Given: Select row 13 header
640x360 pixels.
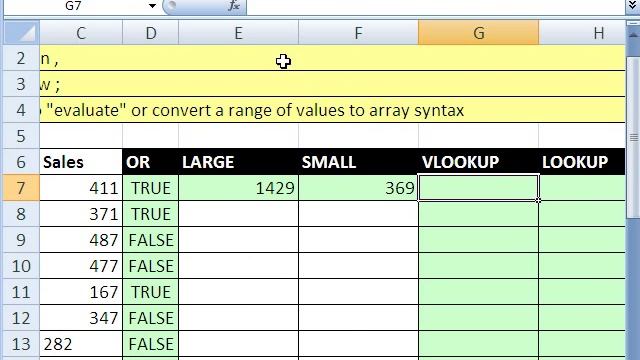Looking at the screenshot, I should (x=21, y=344).
